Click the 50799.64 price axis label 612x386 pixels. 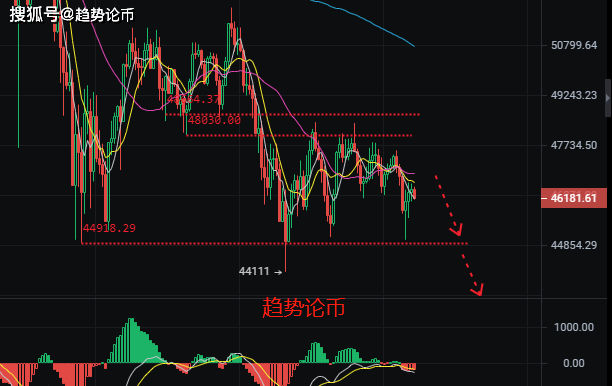(x=574, y=45)
